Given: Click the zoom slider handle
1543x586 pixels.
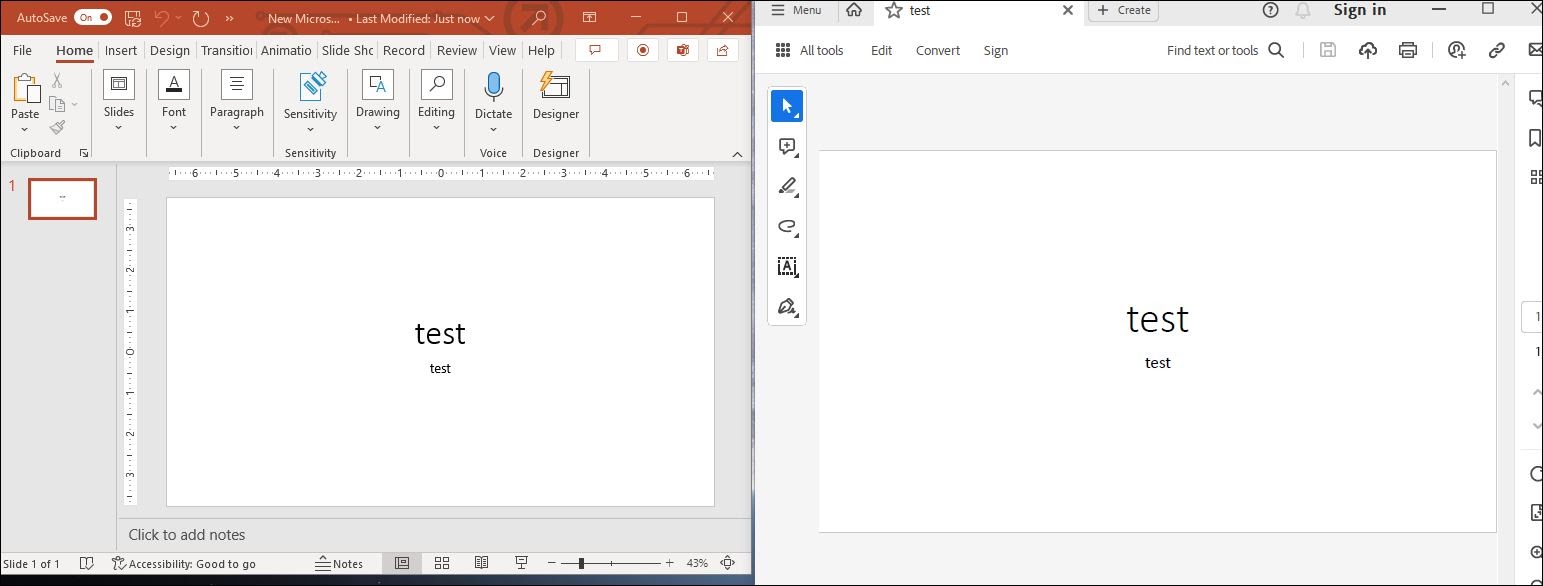Looking at the screenshot, I should coord(581,563).
